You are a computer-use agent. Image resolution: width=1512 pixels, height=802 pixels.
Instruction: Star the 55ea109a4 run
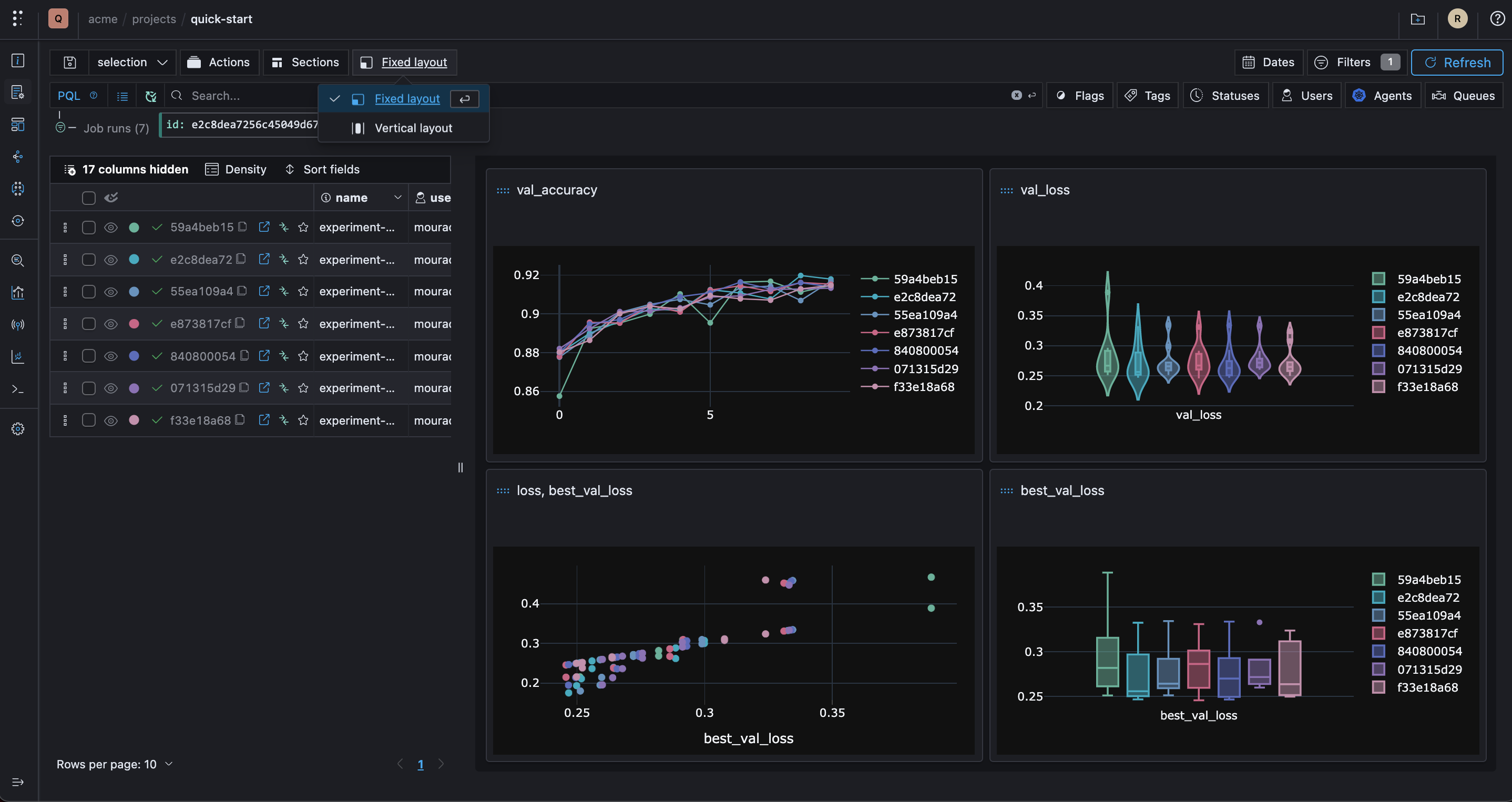[x=303, y=291]
